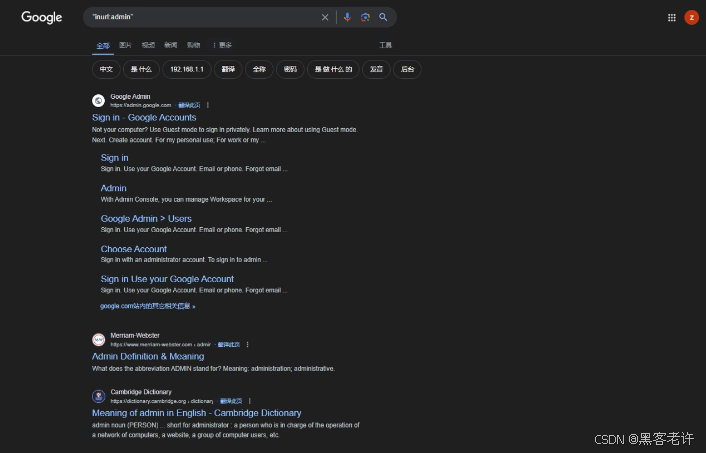This screenshot has width=706, height=453.
Task: Clear the search box with the X icon
Action: click(x=325, y=17)
